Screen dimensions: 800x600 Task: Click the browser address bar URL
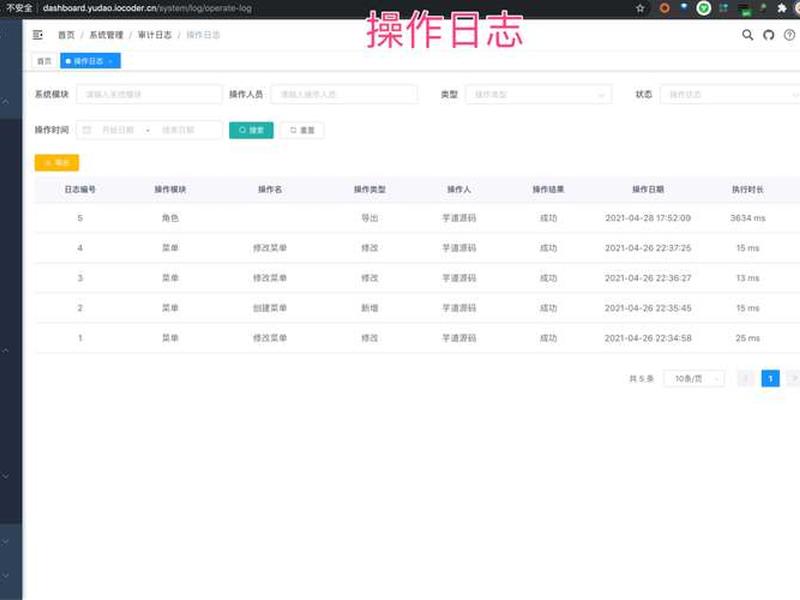[147, 8]
